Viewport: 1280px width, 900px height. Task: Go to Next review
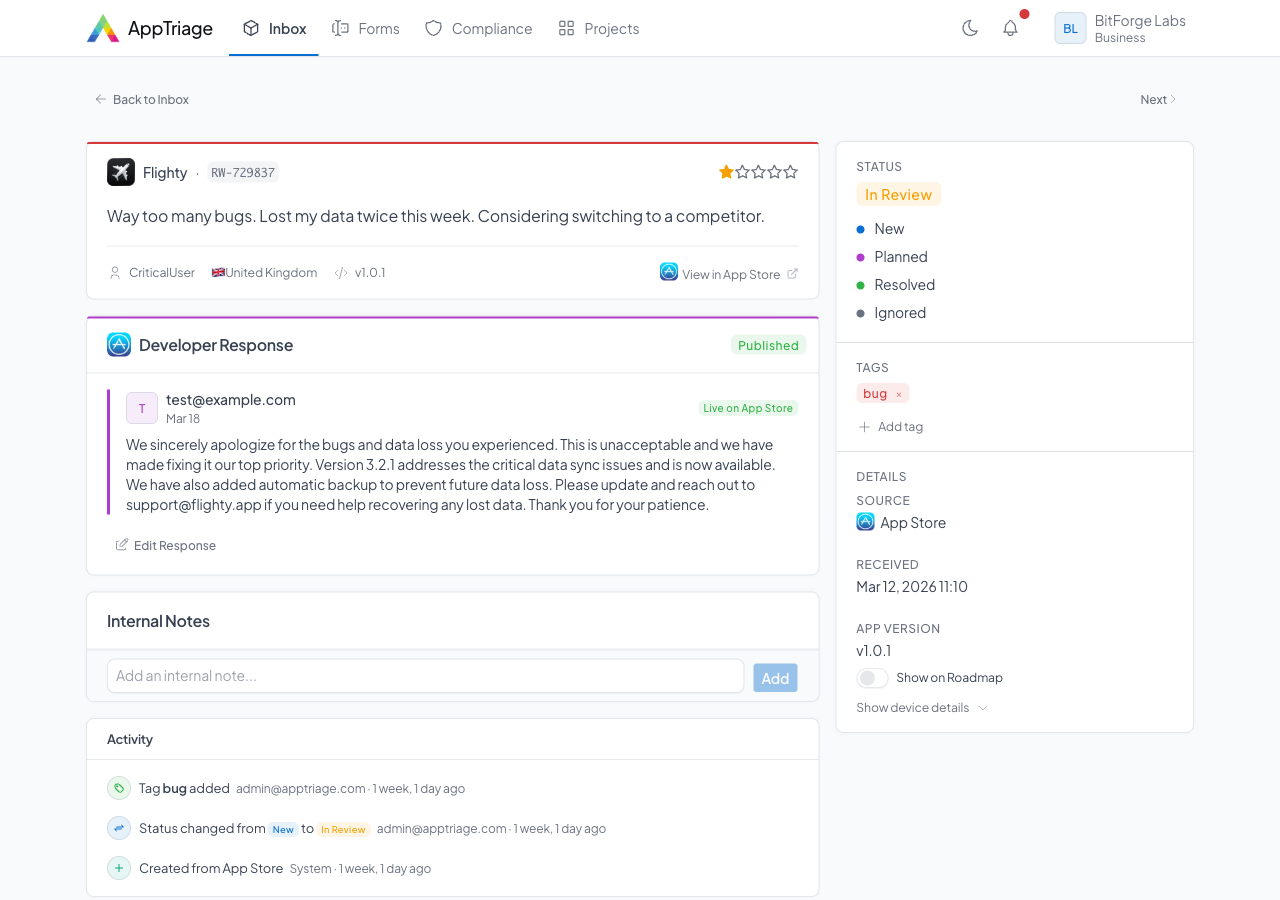1158,100
